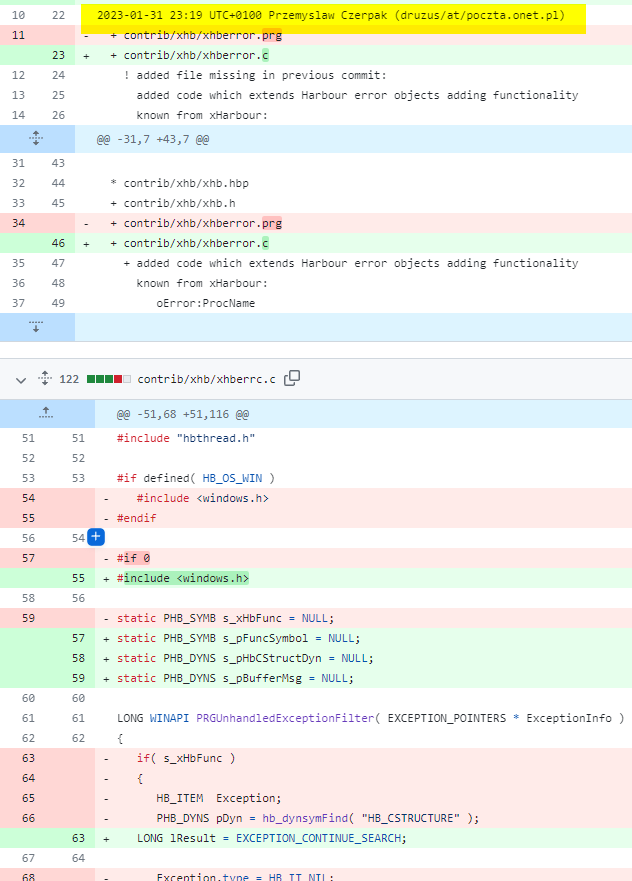Expand hidden lines between 26 and 43

pos(37,139)
